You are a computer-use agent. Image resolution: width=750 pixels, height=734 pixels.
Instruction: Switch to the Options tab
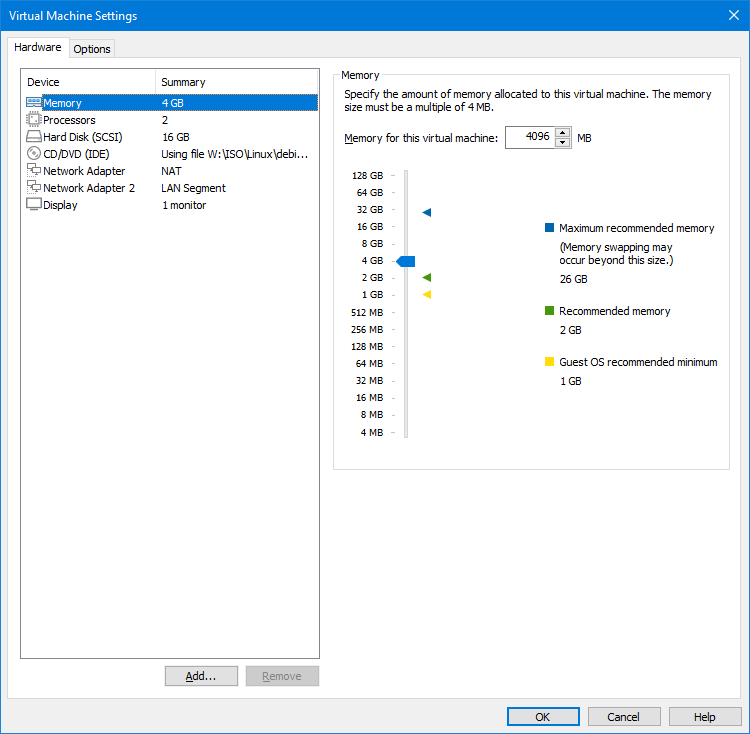tap(92, 49)
